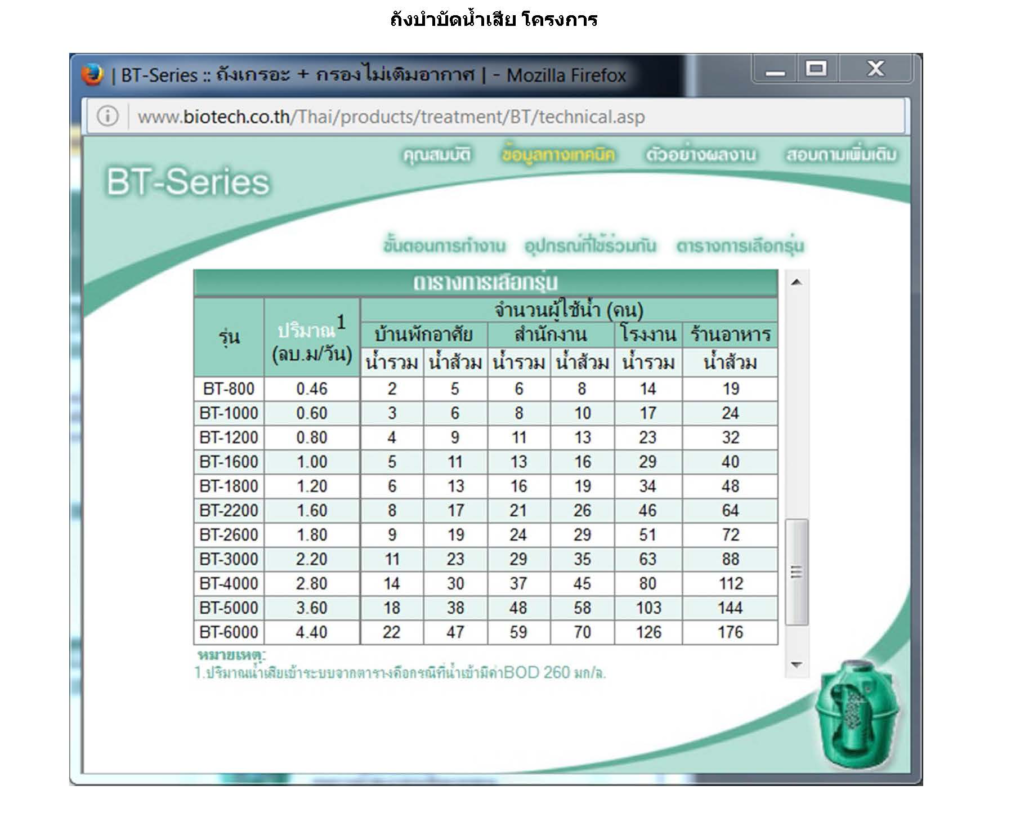Click the scroll down arrow beside table
The width and height of the screenshot is (1024, 817).
(x=796, y=665)
